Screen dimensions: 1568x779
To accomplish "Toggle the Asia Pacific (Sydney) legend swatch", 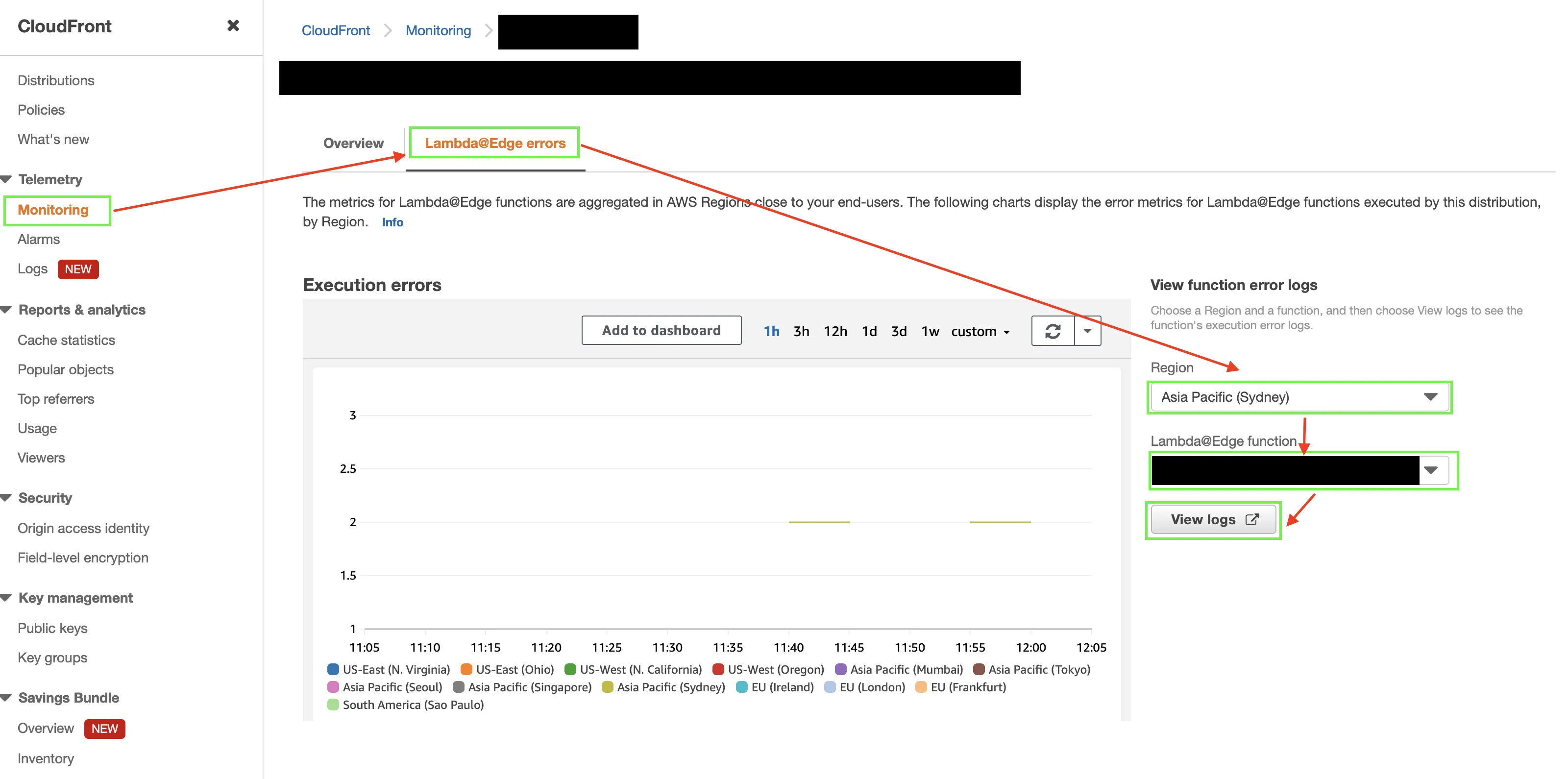I will (607, 687).
